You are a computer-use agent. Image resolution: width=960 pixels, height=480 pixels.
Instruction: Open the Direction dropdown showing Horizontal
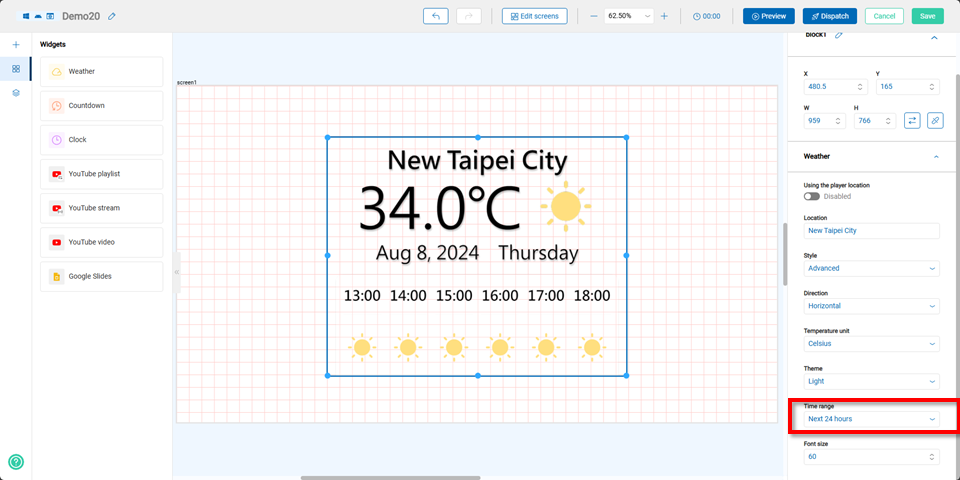pyautogui.click(x=871, y=306)
